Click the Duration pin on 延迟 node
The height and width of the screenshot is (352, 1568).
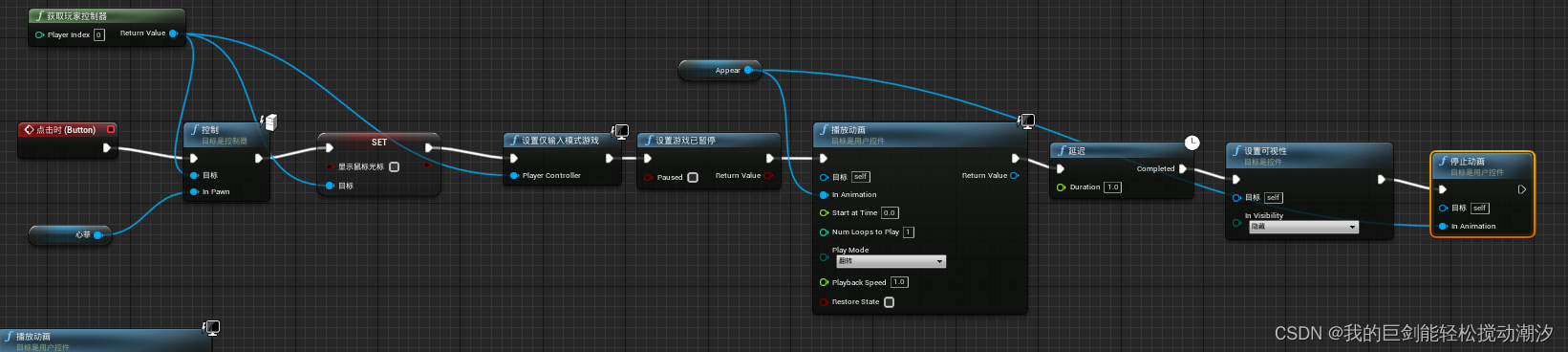point(1061,187)
